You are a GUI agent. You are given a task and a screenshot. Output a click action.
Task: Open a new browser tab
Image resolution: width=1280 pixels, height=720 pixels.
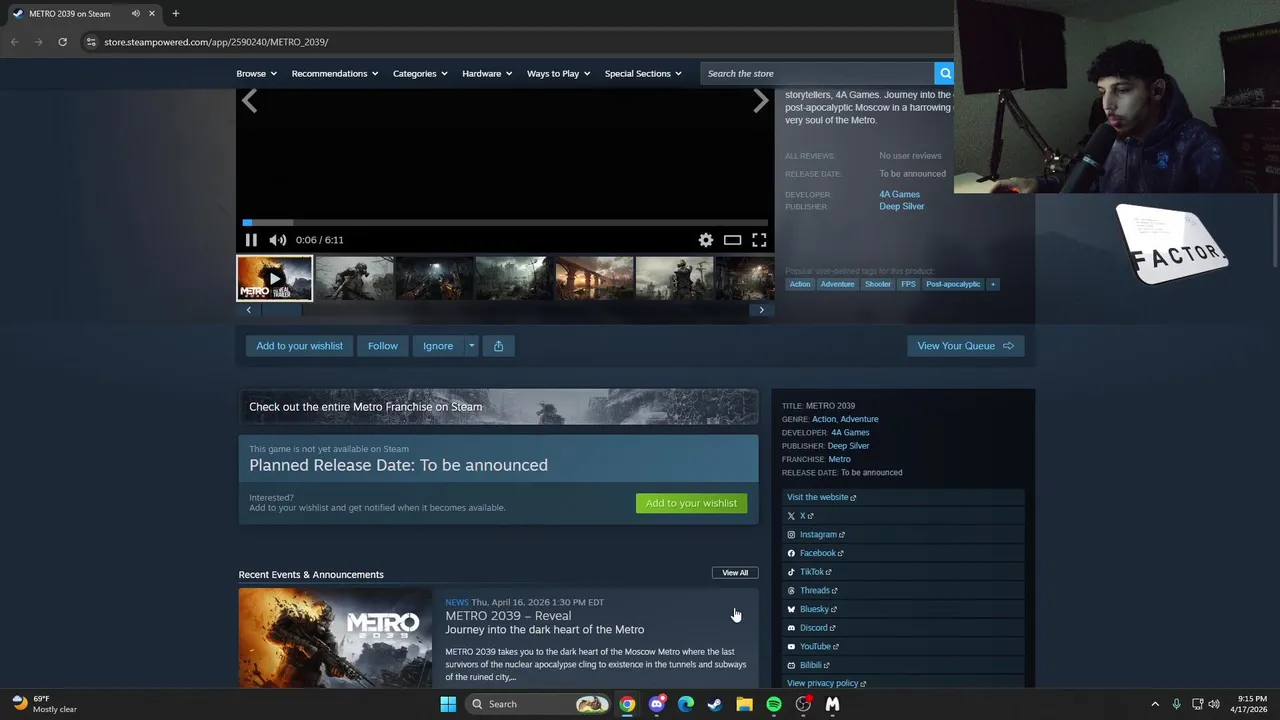175,14
